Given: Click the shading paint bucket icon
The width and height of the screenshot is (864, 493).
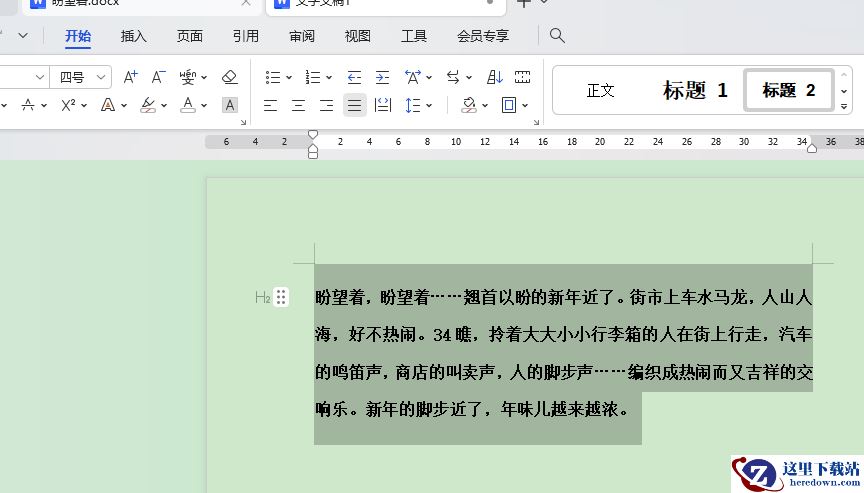Looking at the screenshot, I should point(469,105).
